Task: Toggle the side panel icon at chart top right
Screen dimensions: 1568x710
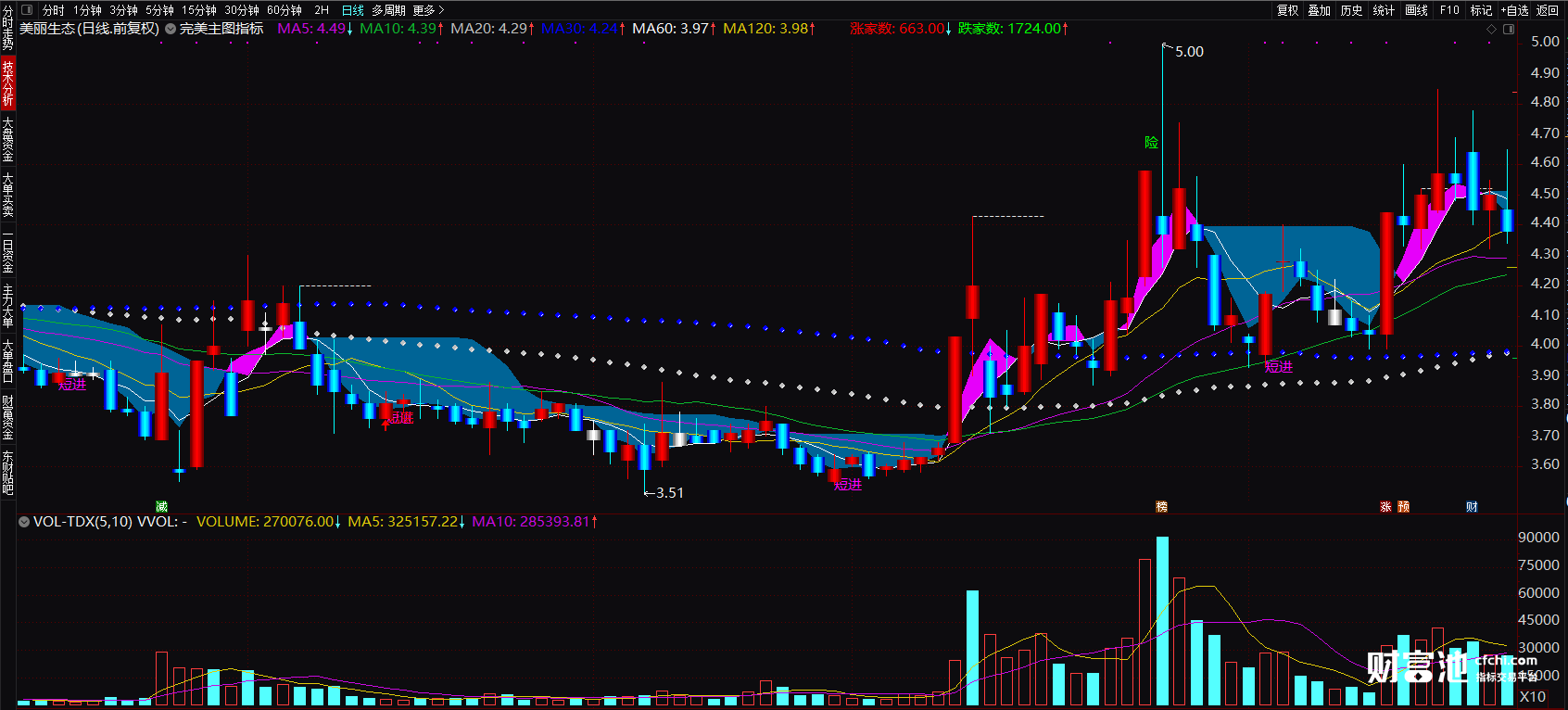Action: [1508, 29]
